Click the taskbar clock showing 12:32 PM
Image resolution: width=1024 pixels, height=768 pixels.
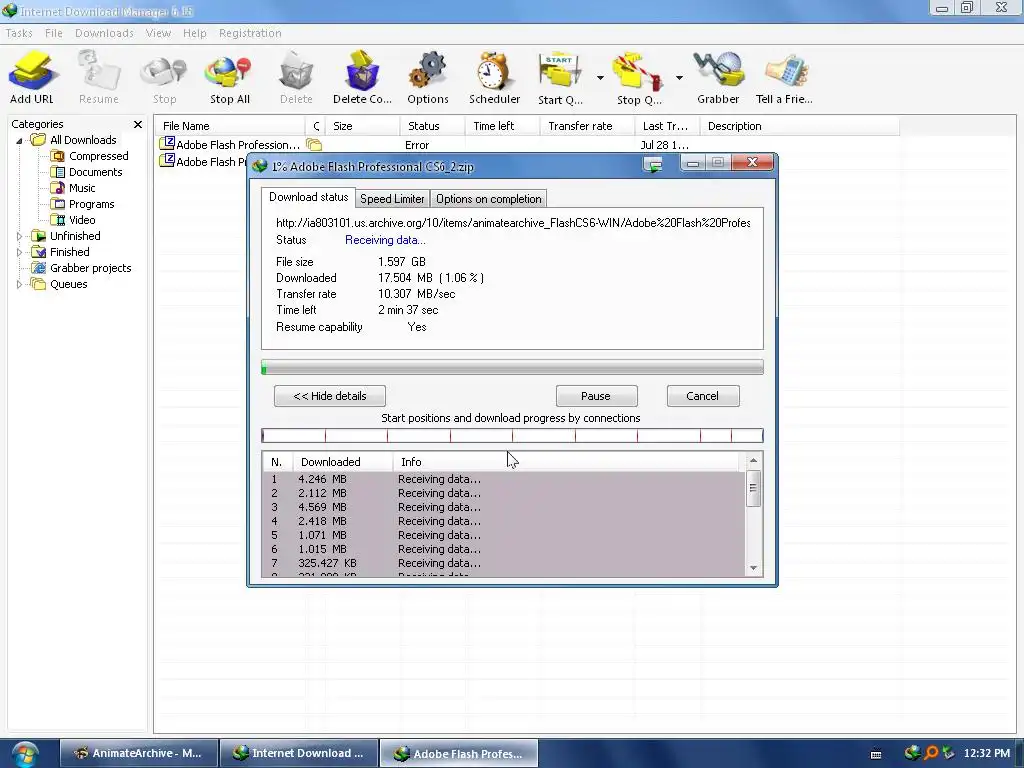coord(986,753)
